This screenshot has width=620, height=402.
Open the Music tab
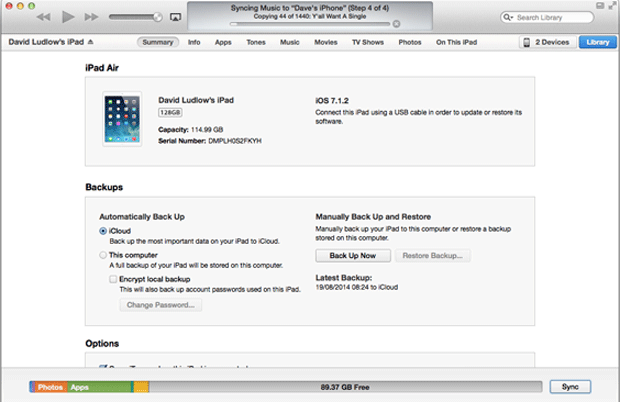pos(289,42)
